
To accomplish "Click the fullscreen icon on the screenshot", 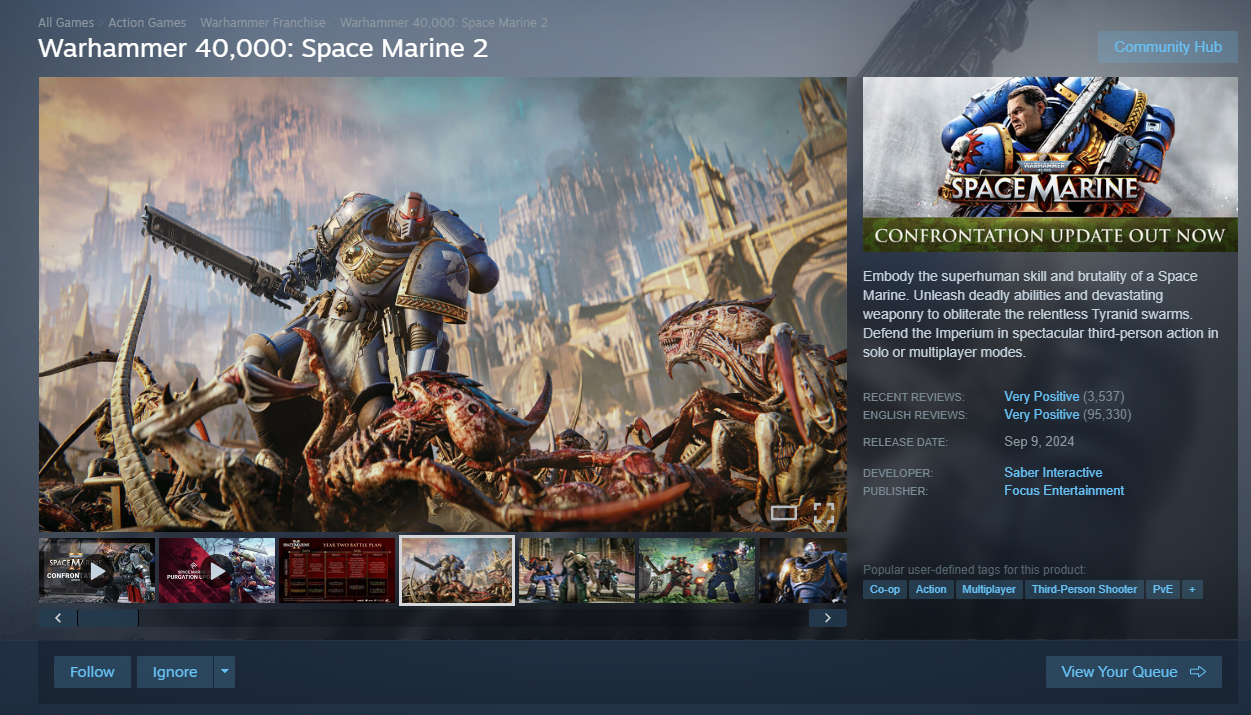I will pyautogui.click(x=823, y=514).
